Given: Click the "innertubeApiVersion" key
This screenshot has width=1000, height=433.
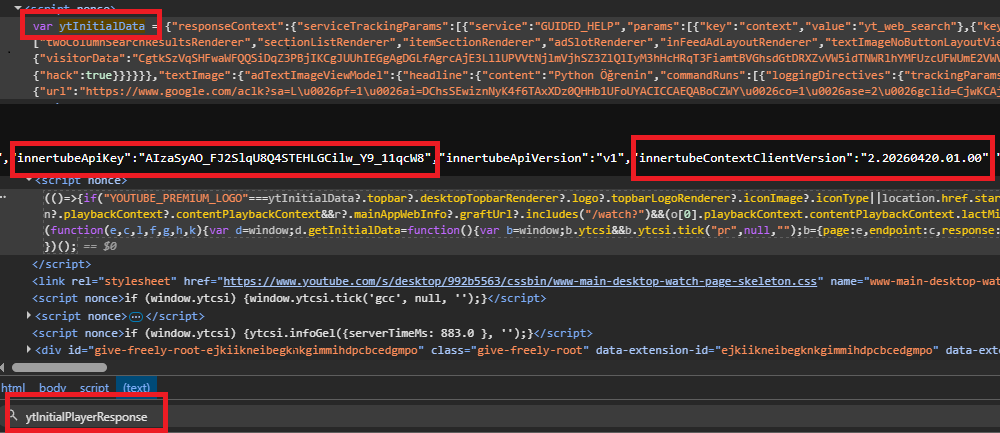Looking at the screenshot, I should (512, 158).
